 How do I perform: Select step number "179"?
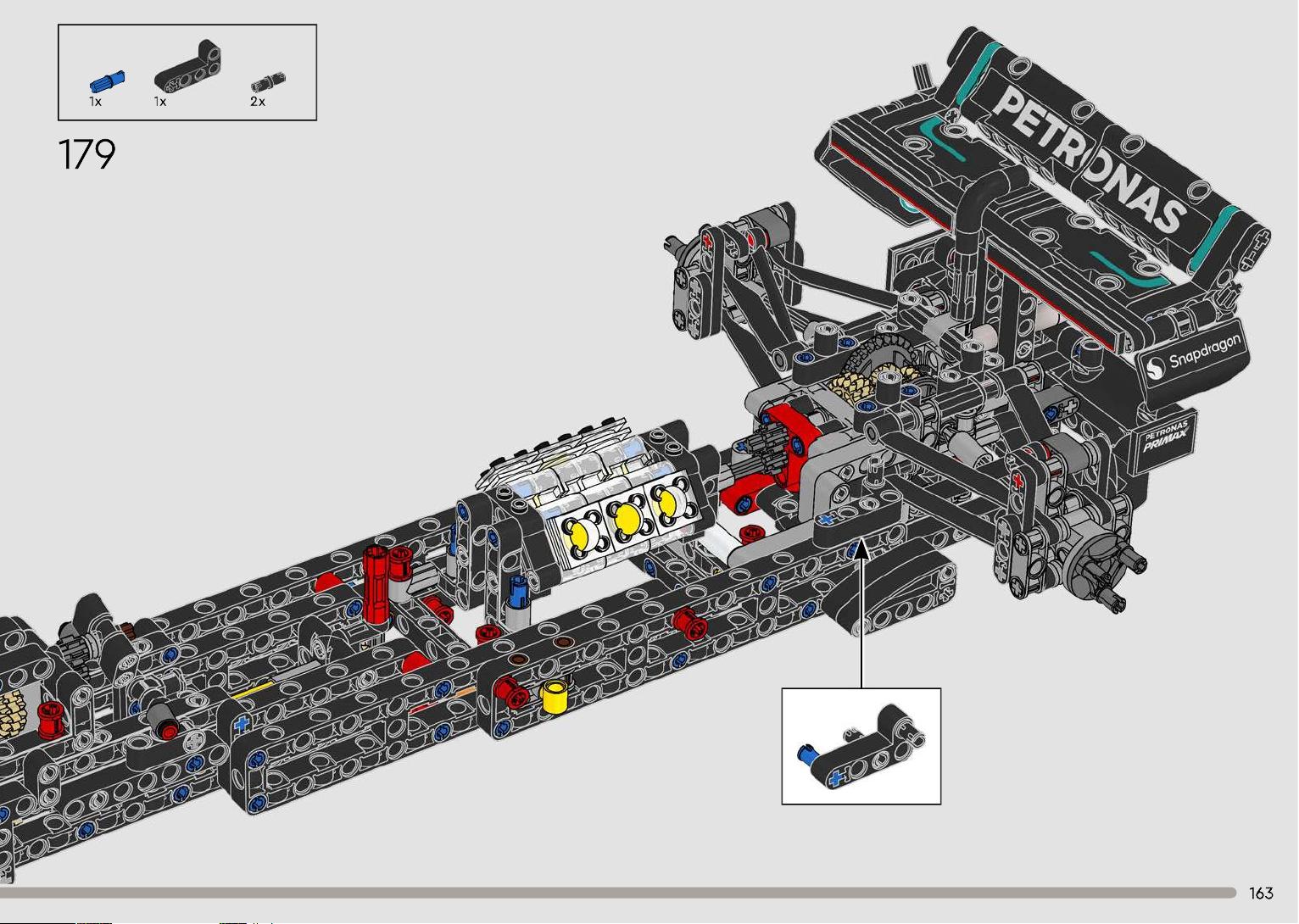[86, 154]
